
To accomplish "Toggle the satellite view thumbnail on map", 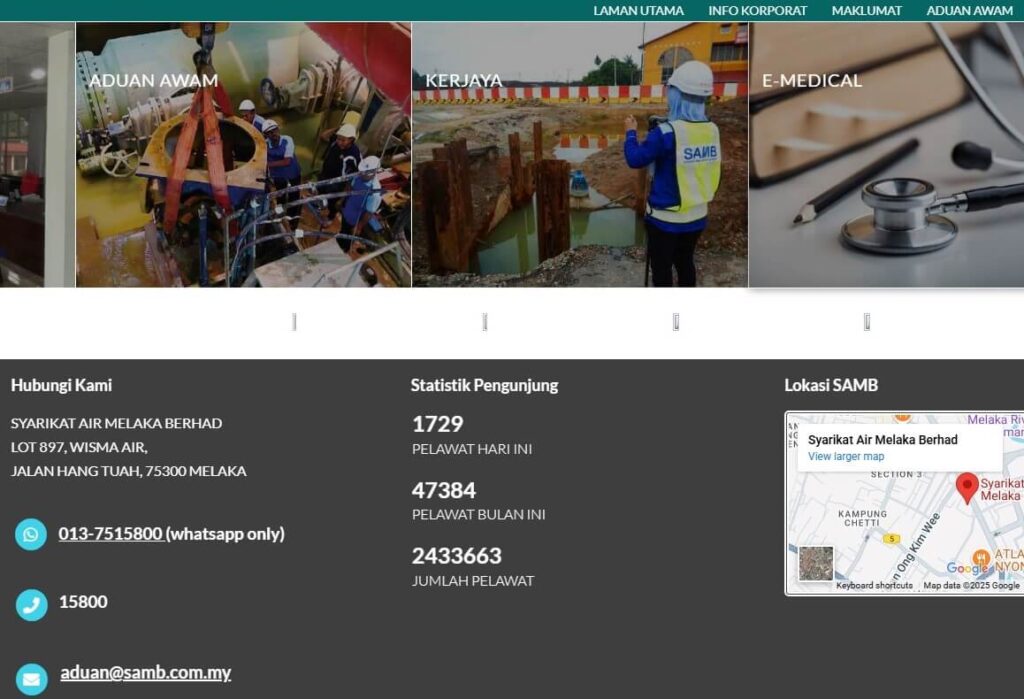I will coord(816,564).
